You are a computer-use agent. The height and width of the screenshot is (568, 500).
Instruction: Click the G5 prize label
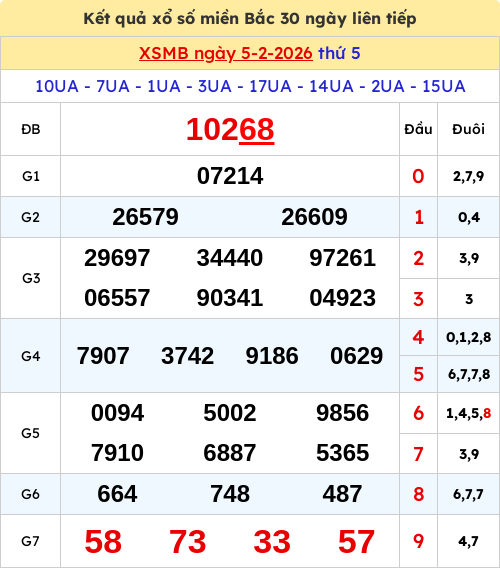tap(31, 433)
